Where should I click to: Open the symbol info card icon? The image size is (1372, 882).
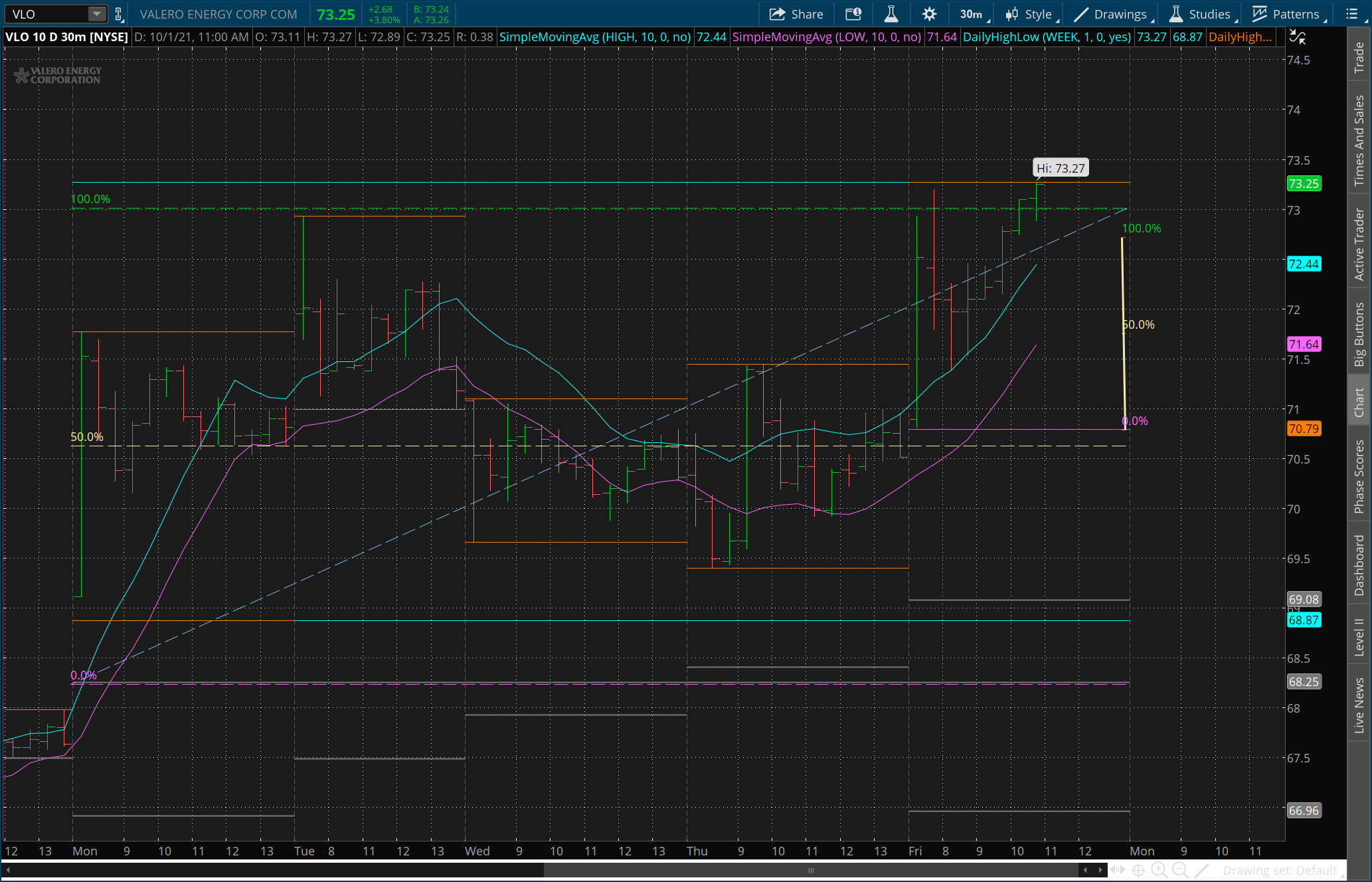click(x=853, y=14)
